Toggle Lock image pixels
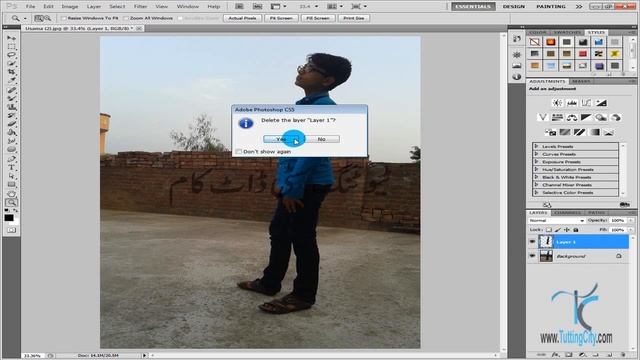The width and height of the screenshot is (640, 360). pos(558,230)
